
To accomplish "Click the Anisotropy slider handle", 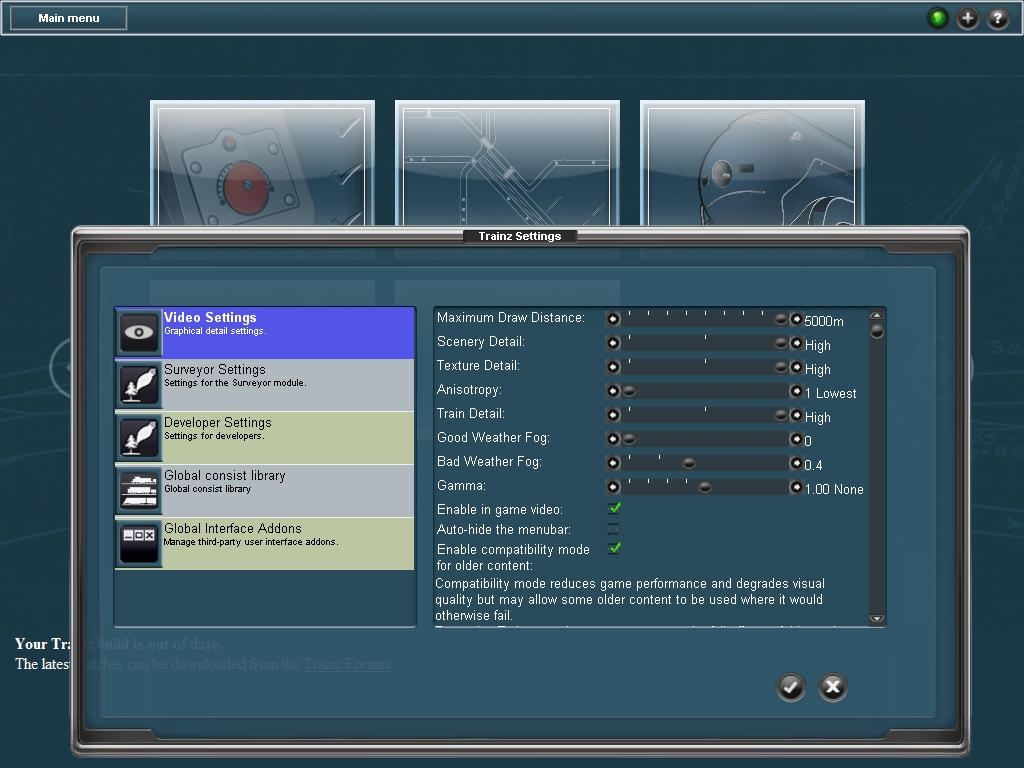I will (629, 392).
